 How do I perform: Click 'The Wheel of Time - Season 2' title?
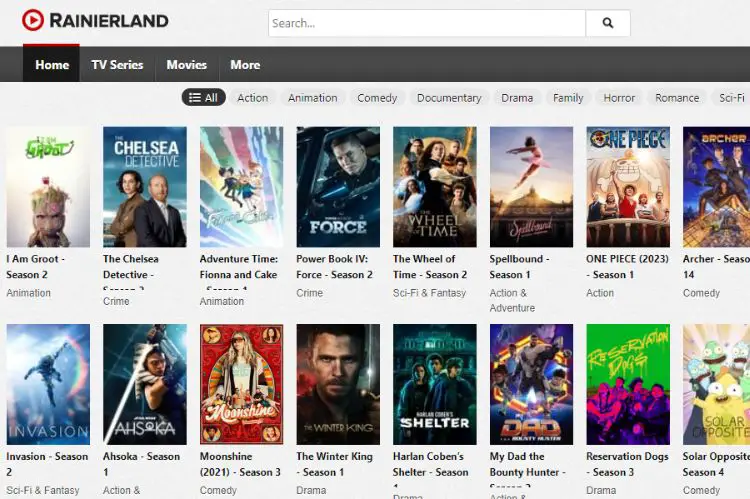[x=430, y=266]
